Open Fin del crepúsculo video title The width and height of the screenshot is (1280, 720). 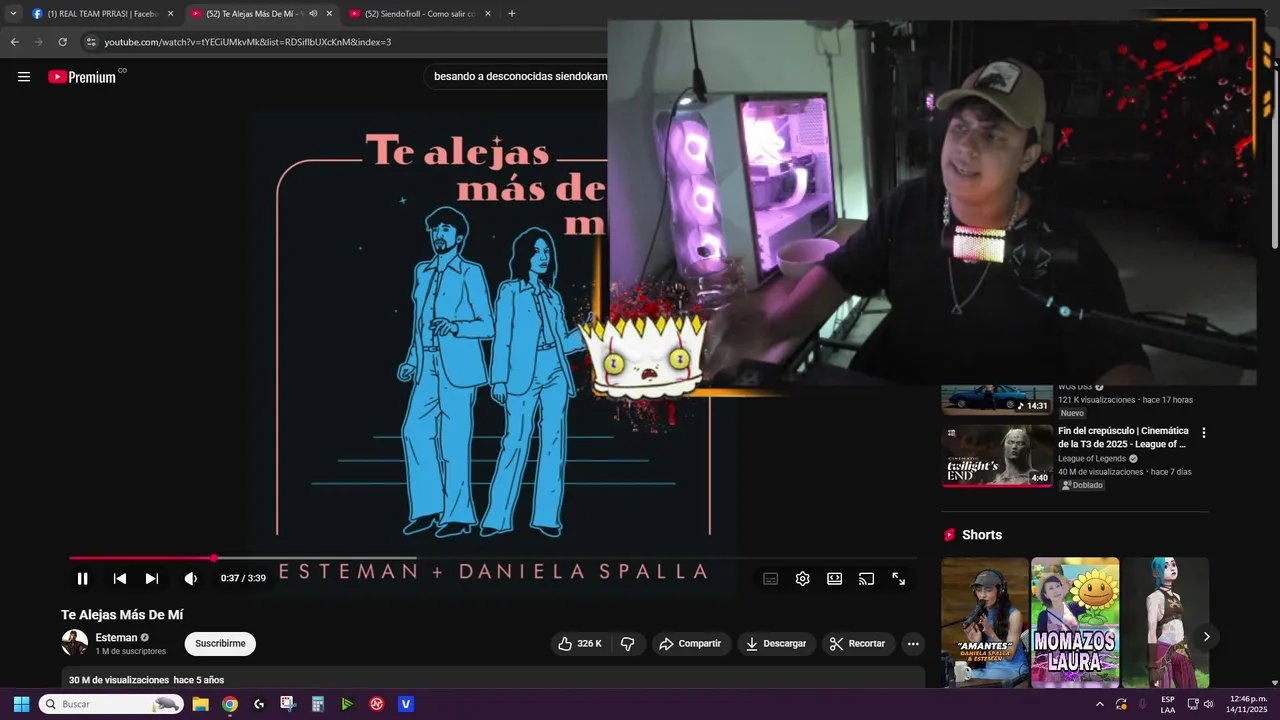coord(1123,437)
